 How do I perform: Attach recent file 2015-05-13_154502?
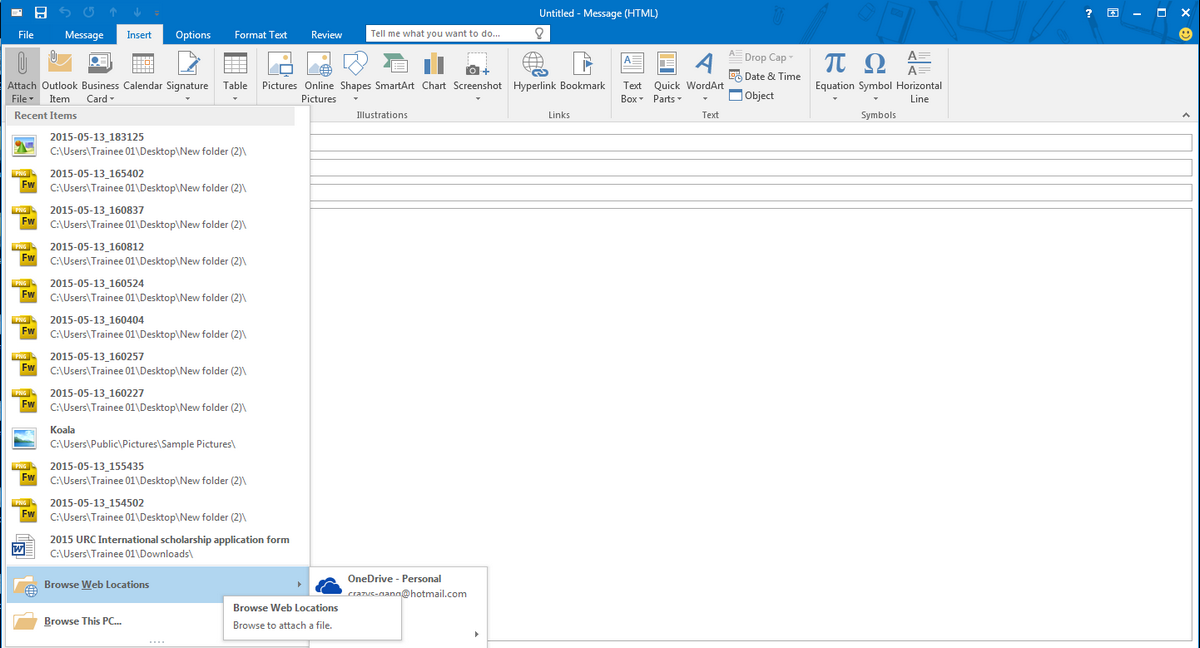click(158, 510)
